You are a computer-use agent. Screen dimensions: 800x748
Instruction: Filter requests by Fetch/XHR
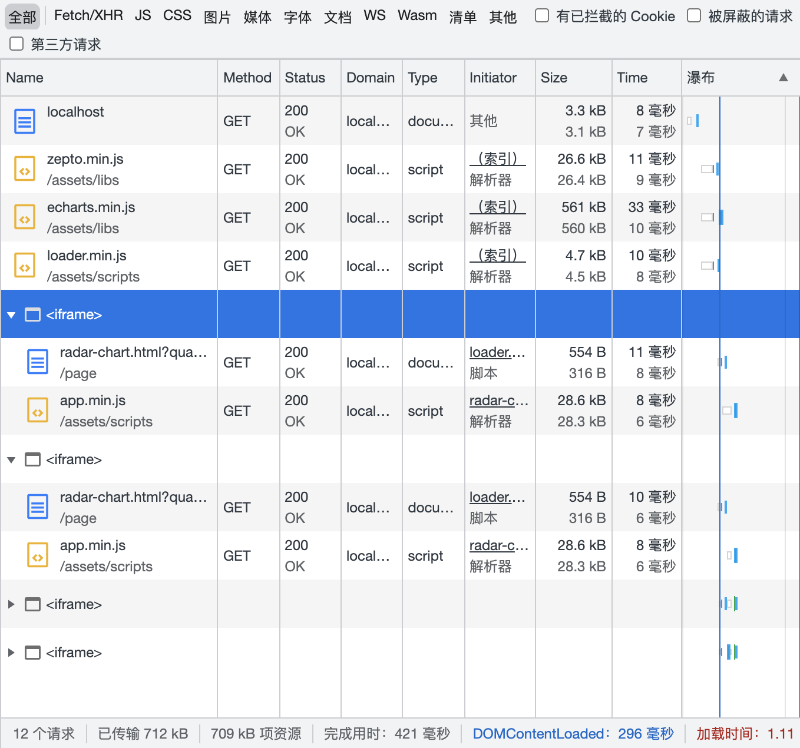[x=88, y=16]
